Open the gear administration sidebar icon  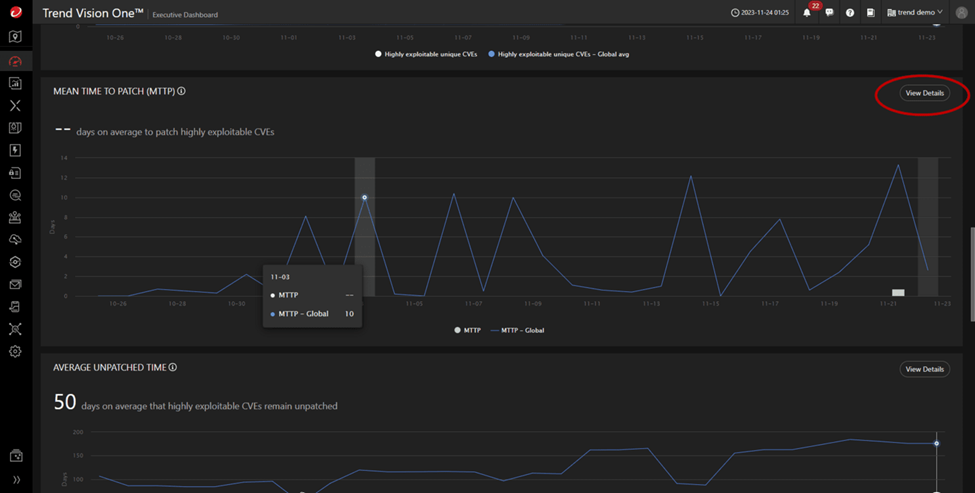15,351
